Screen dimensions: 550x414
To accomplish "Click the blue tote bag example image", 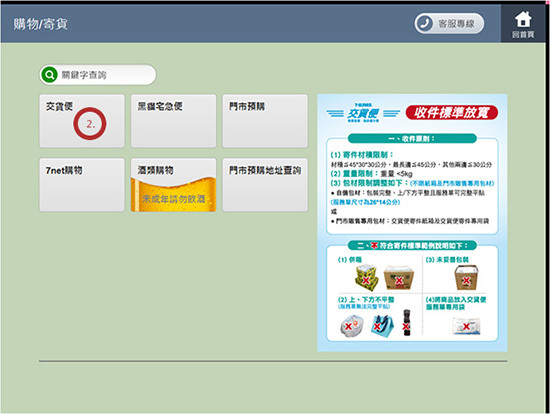I will click(x=382, y=326).
